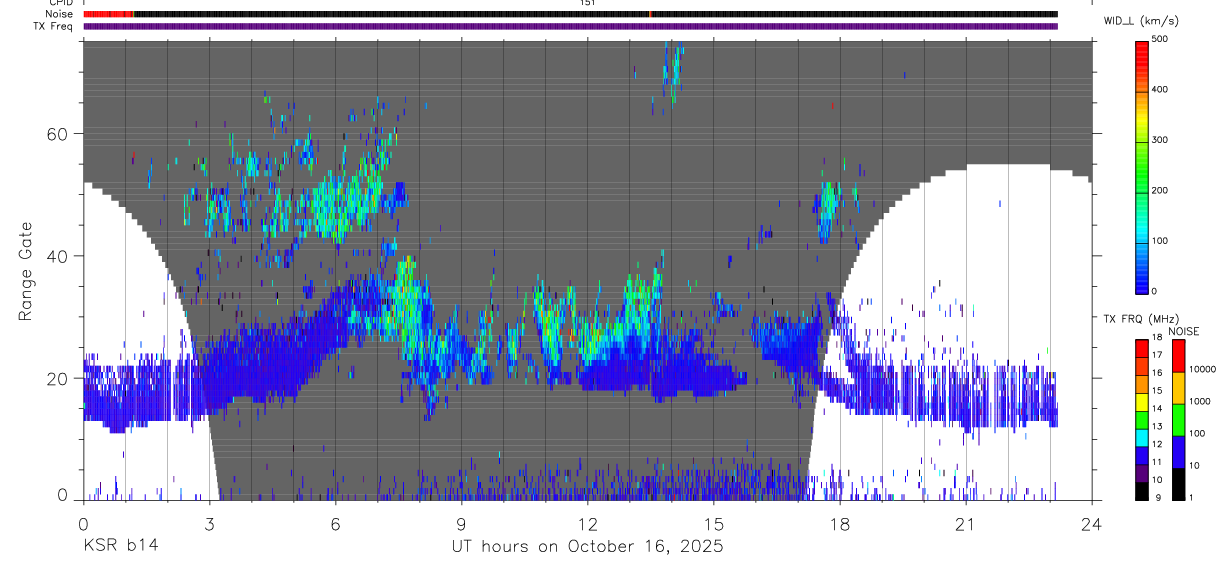Click the 500 label on the width colorbar

click(1161, 39)
